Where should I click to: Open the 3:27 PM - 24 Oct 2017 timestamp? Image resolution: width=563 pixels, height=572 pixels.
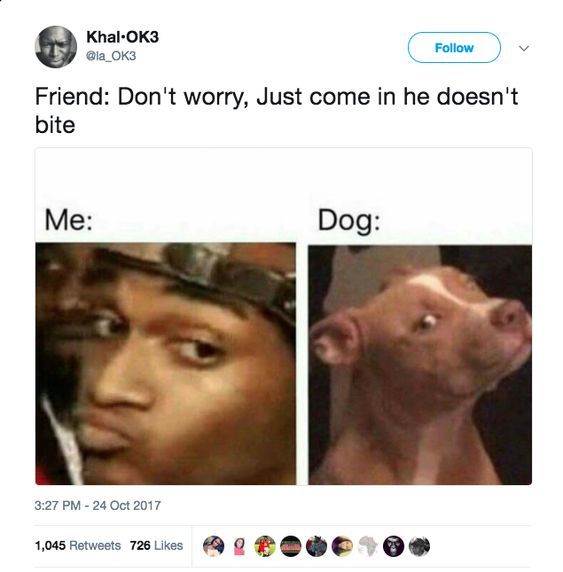point(98,505)
